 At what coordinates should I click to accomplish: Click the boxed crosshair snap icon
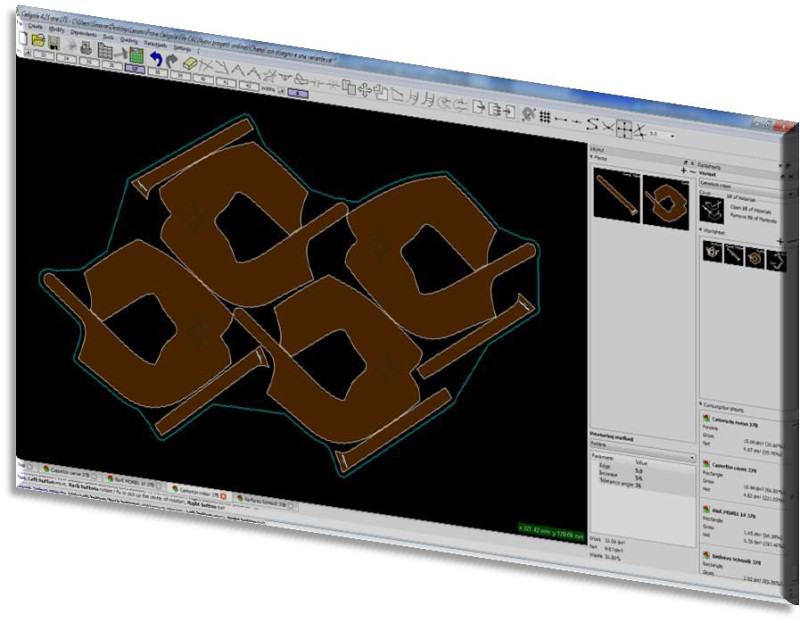pos(623,128)
